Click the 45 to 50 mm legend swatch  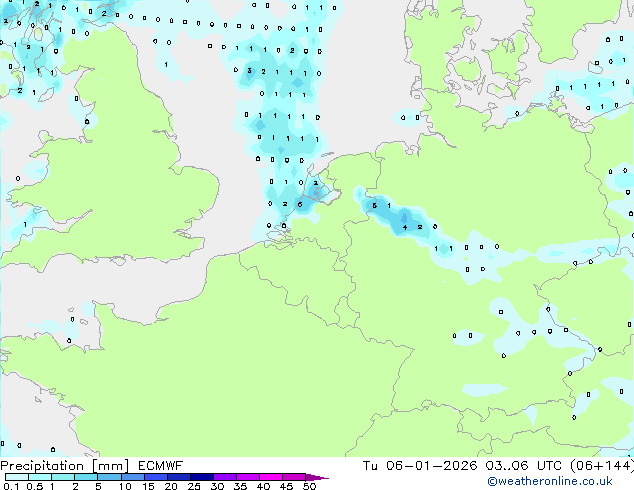click(x=294, y=477)
